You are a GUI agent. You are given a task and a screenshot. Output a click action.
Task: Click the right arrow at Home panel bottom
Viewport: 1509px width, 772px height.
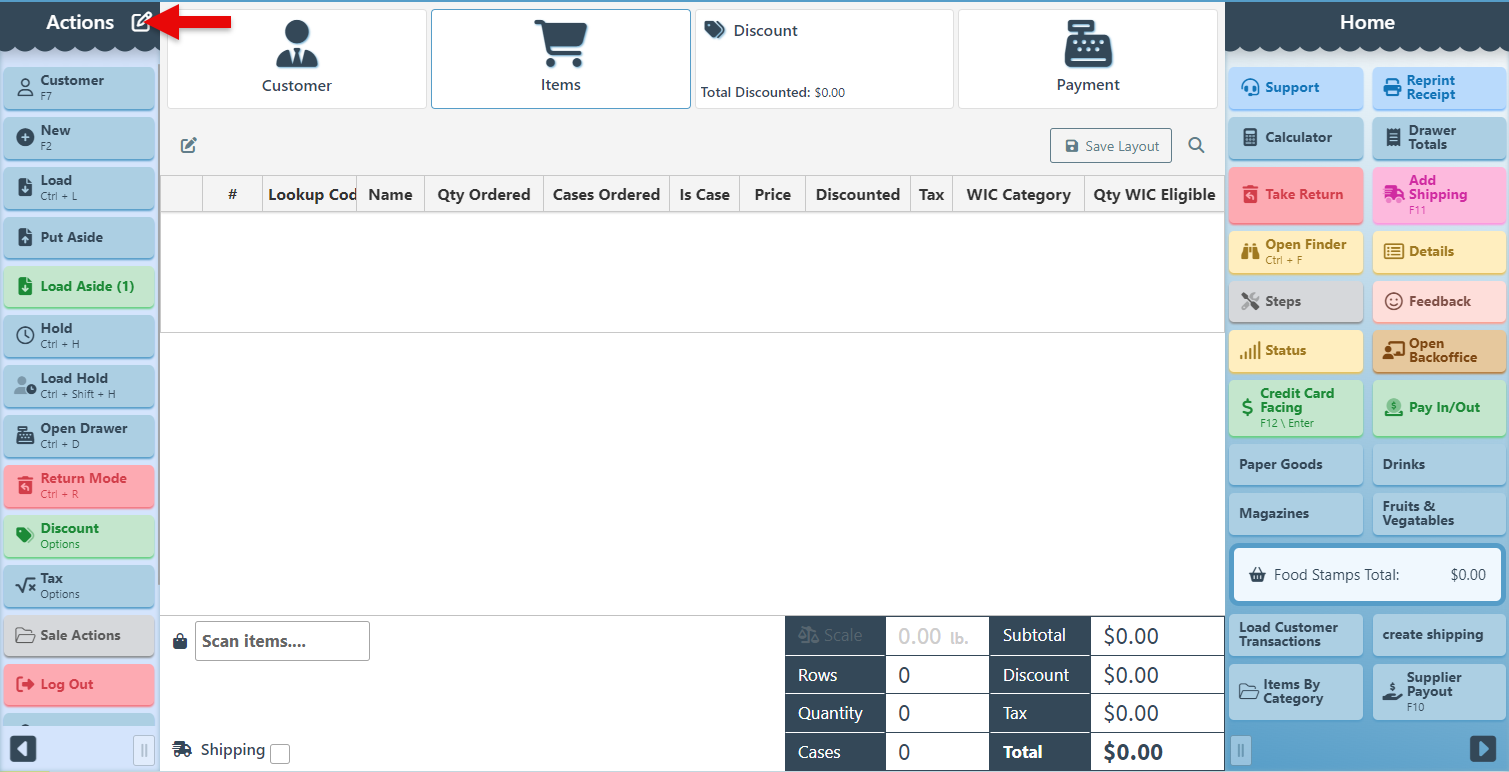[1483, 748]
